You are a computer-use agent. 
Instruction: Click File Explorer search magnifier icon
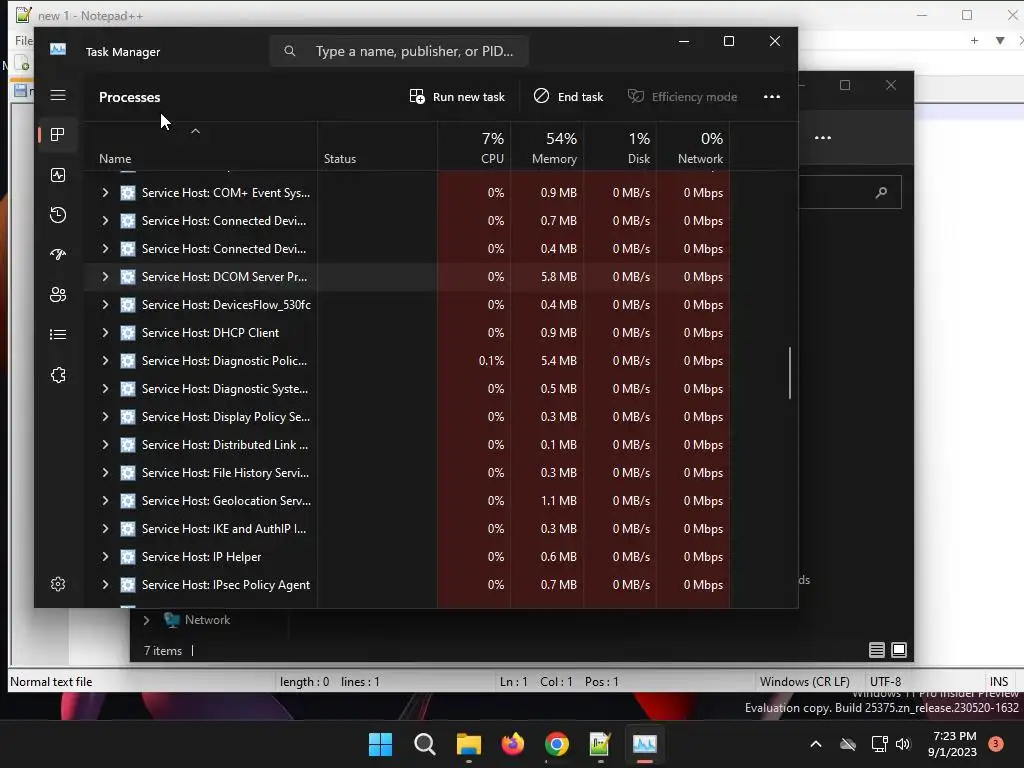881,193
